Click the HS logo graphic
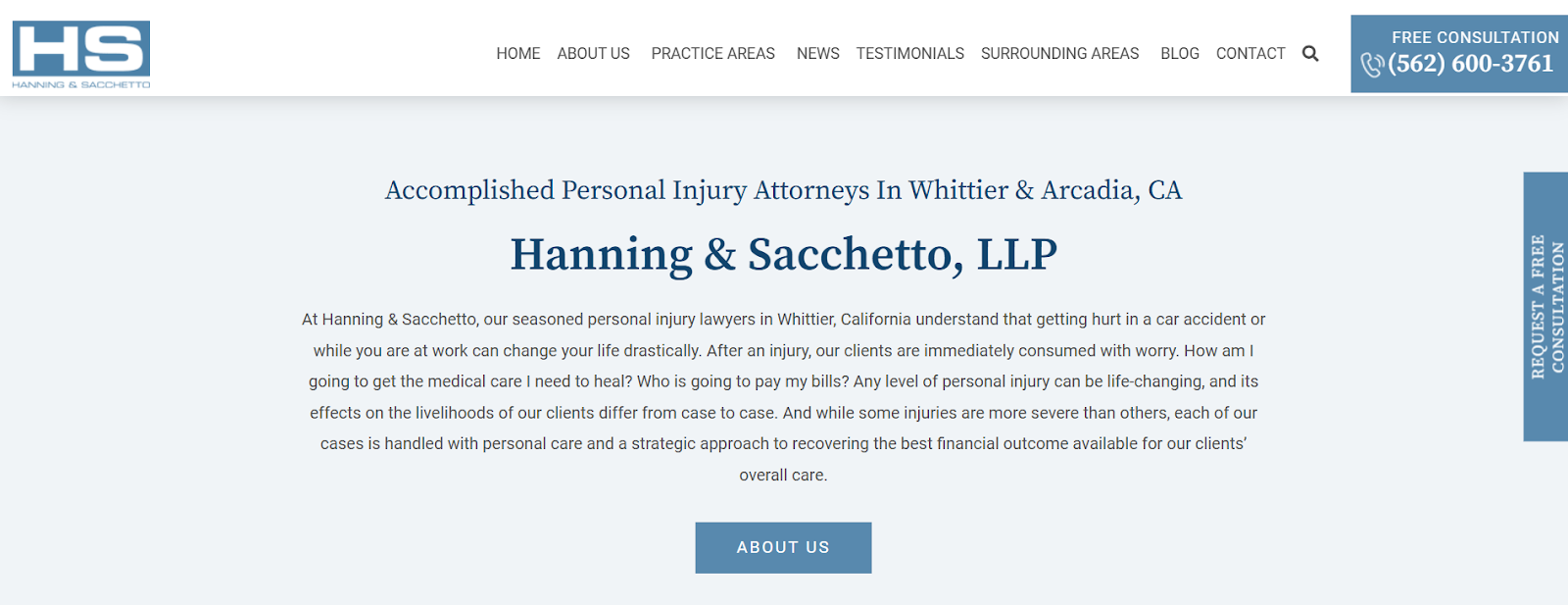The width and height of the screenshot is (1568, 605). pos(81,48)
